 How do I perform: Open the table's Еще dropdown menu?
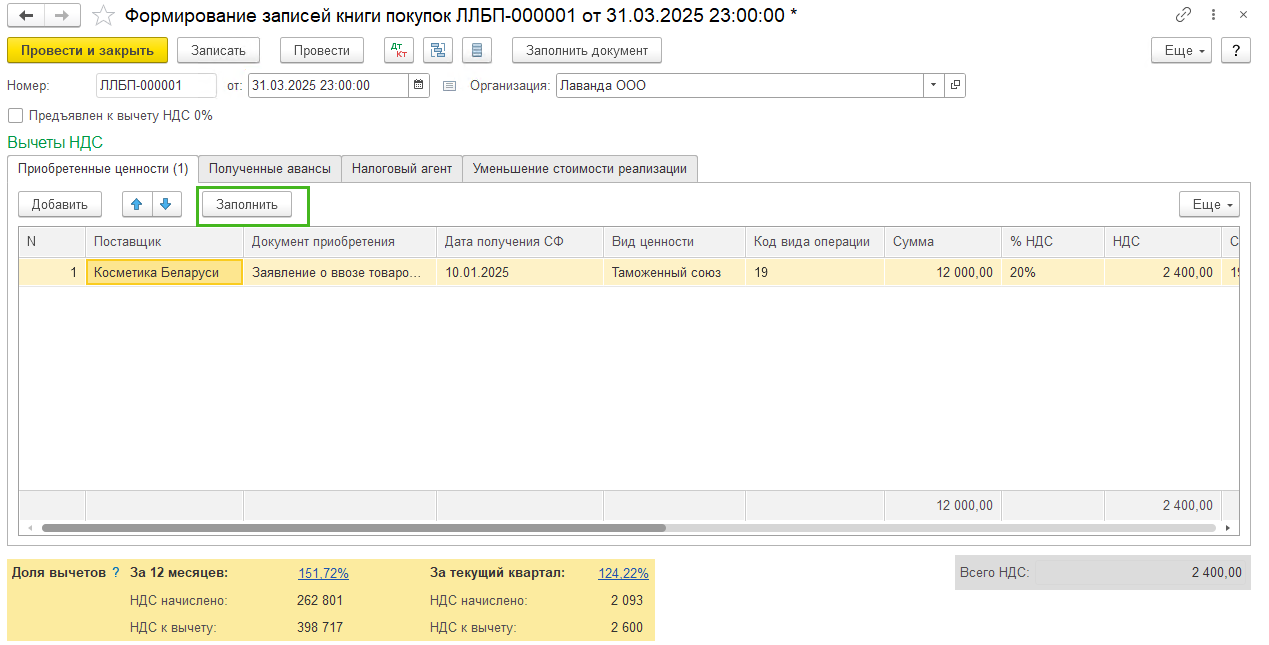click(x=1209, y=204)
